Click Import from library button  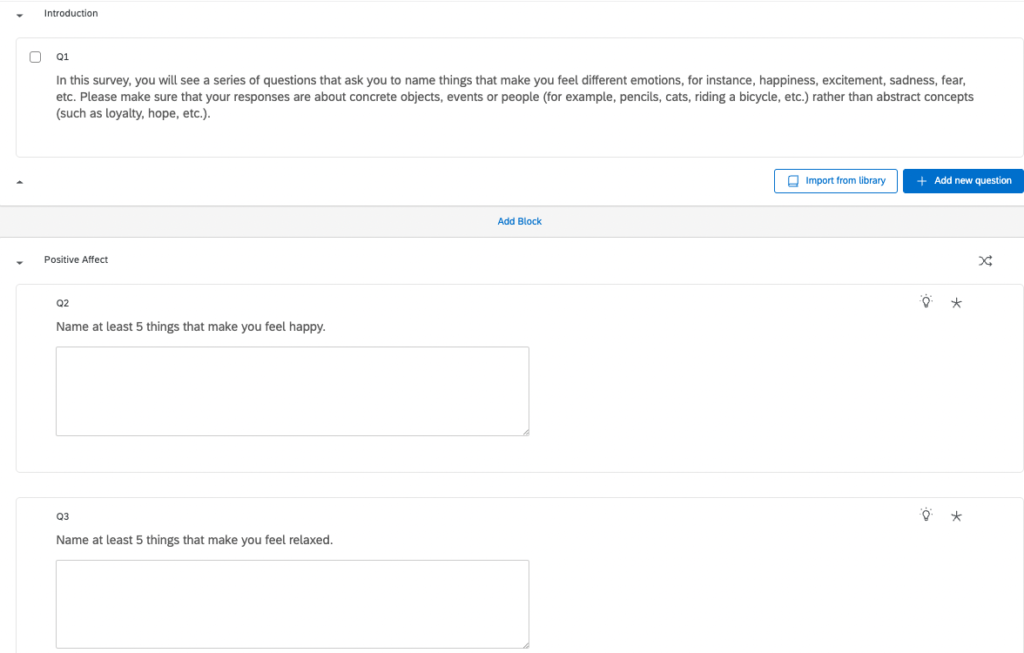coord(835,181)
